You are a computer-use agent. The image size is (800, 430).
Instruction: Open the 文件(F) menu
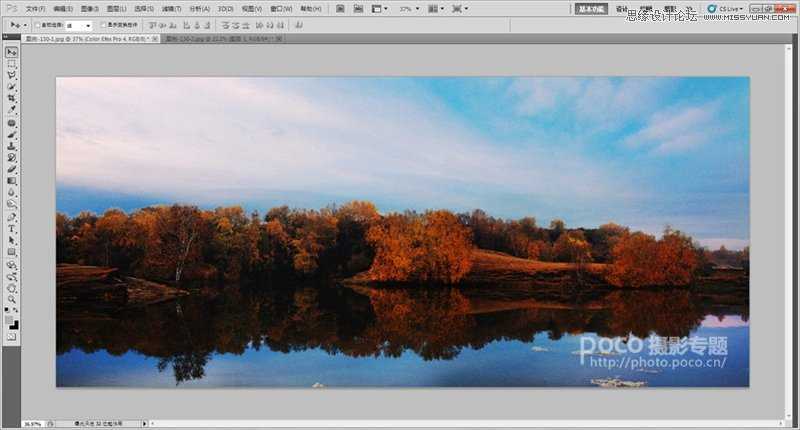(x=35, y=9)
